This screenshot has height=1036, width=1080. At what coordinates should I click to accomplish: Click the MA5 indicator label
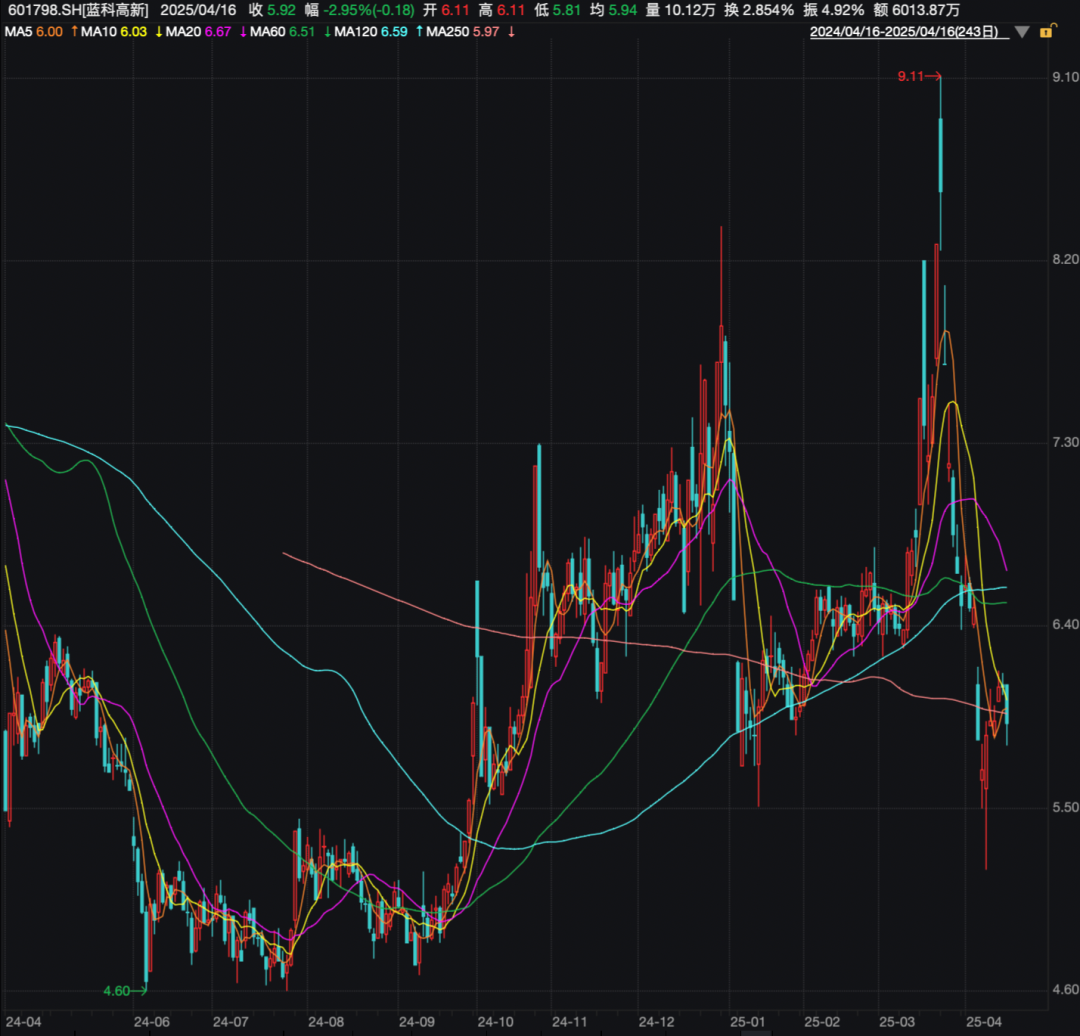click(x=17, y=32)
